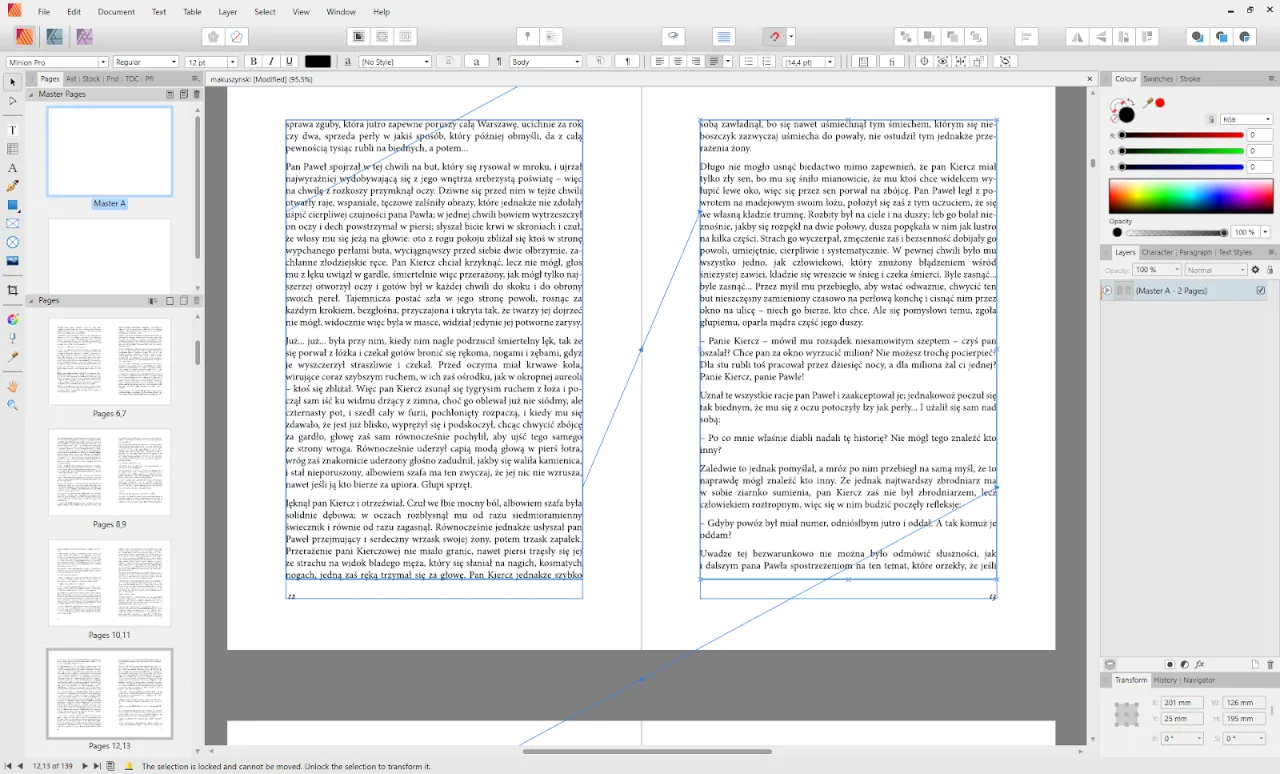Screen dimensions: 1280x774
Task: Expand the Master A layer entry
Action: tap(1107, 291)
